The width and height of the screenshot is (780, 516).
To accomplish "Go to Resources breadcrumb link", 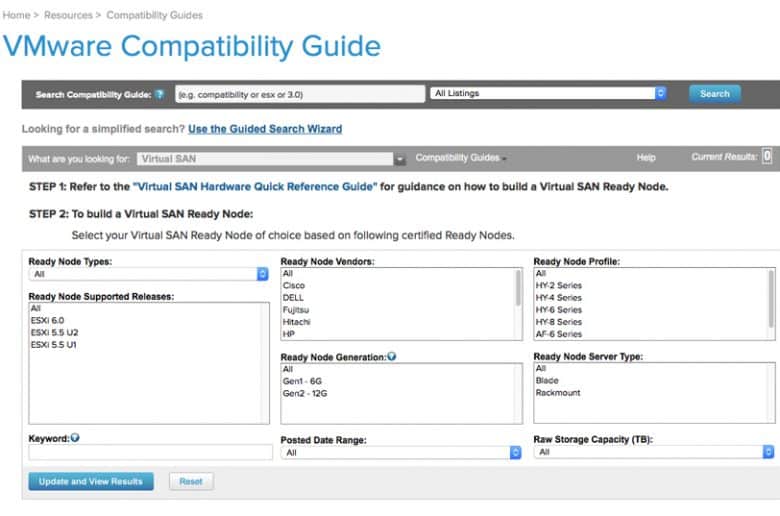I will (68, 15).
